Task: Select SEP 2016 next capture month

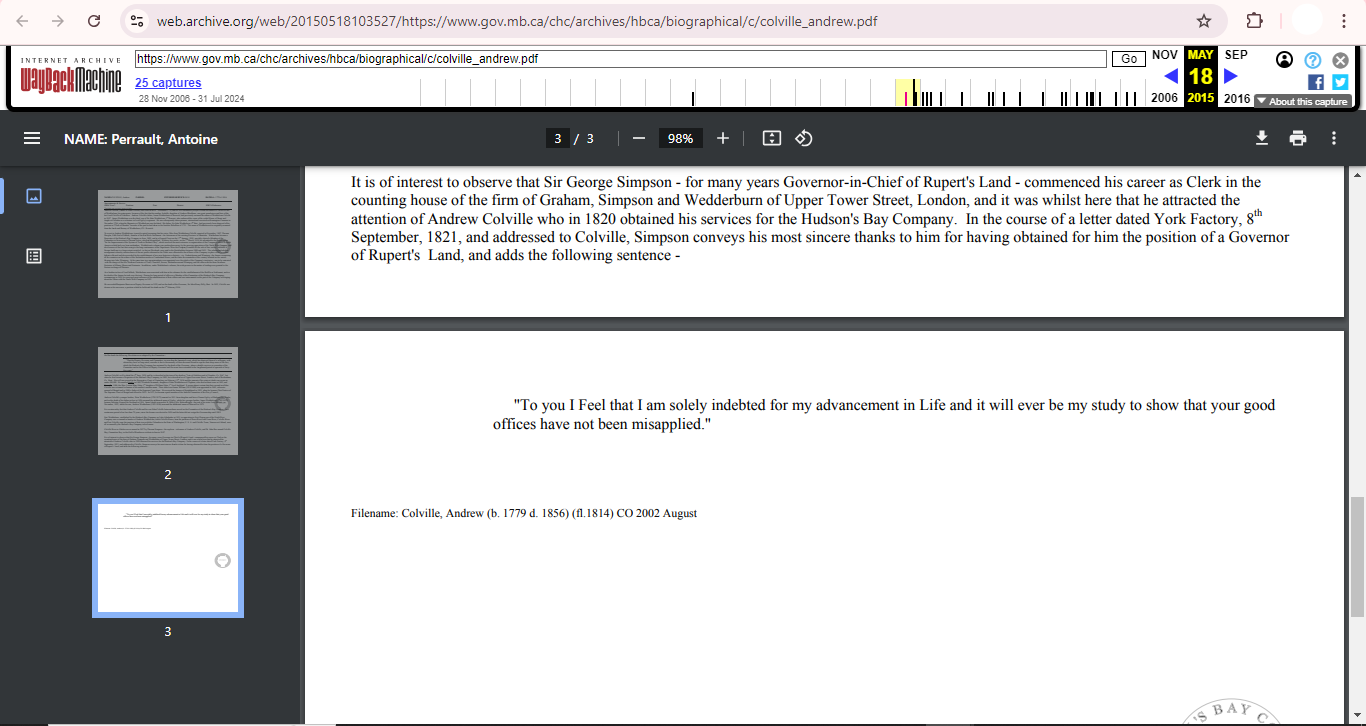Action: point(1236,55)
